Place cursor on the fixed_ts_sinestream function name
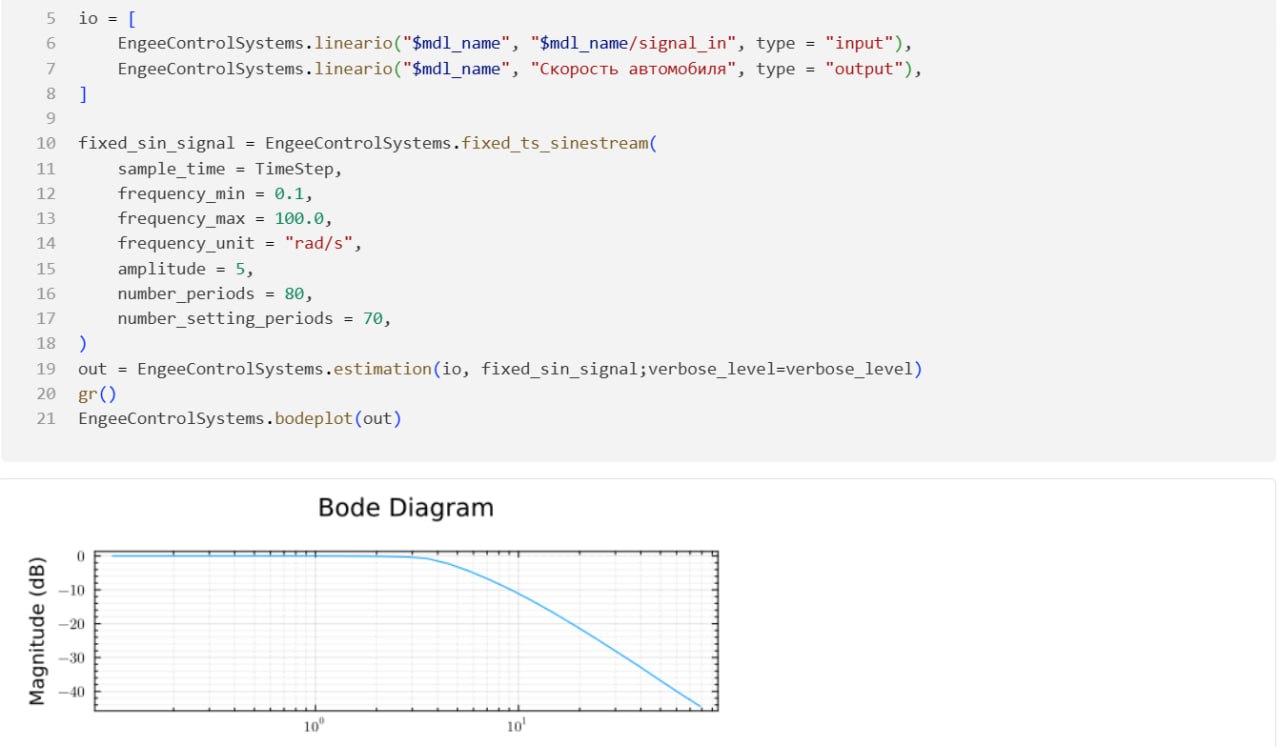 [554, 143]
